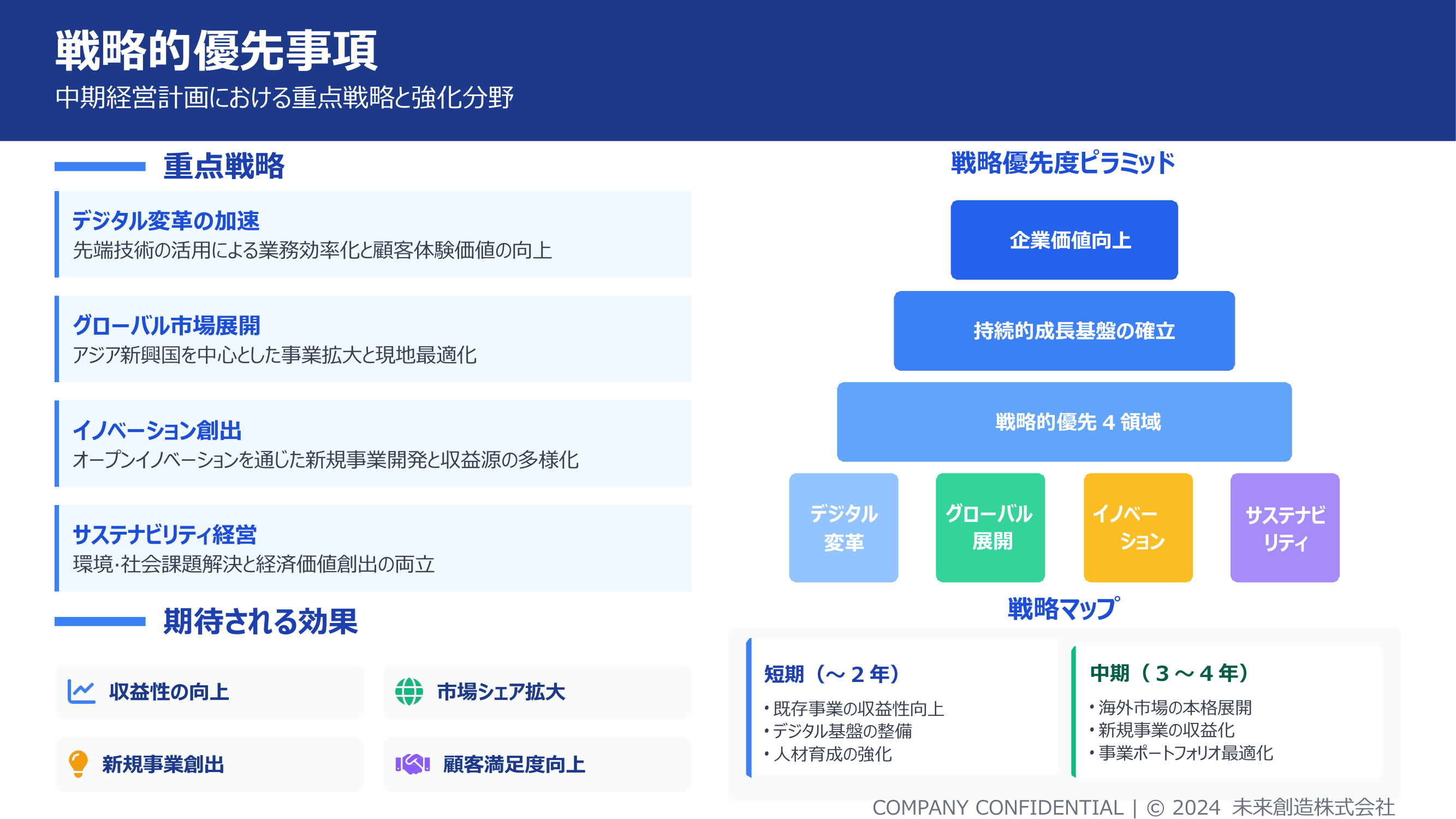Switch to the 中期（3～4年） panel
Image resolution: width=1456 pixels, height=819 pixels.
pos(1167,674)
